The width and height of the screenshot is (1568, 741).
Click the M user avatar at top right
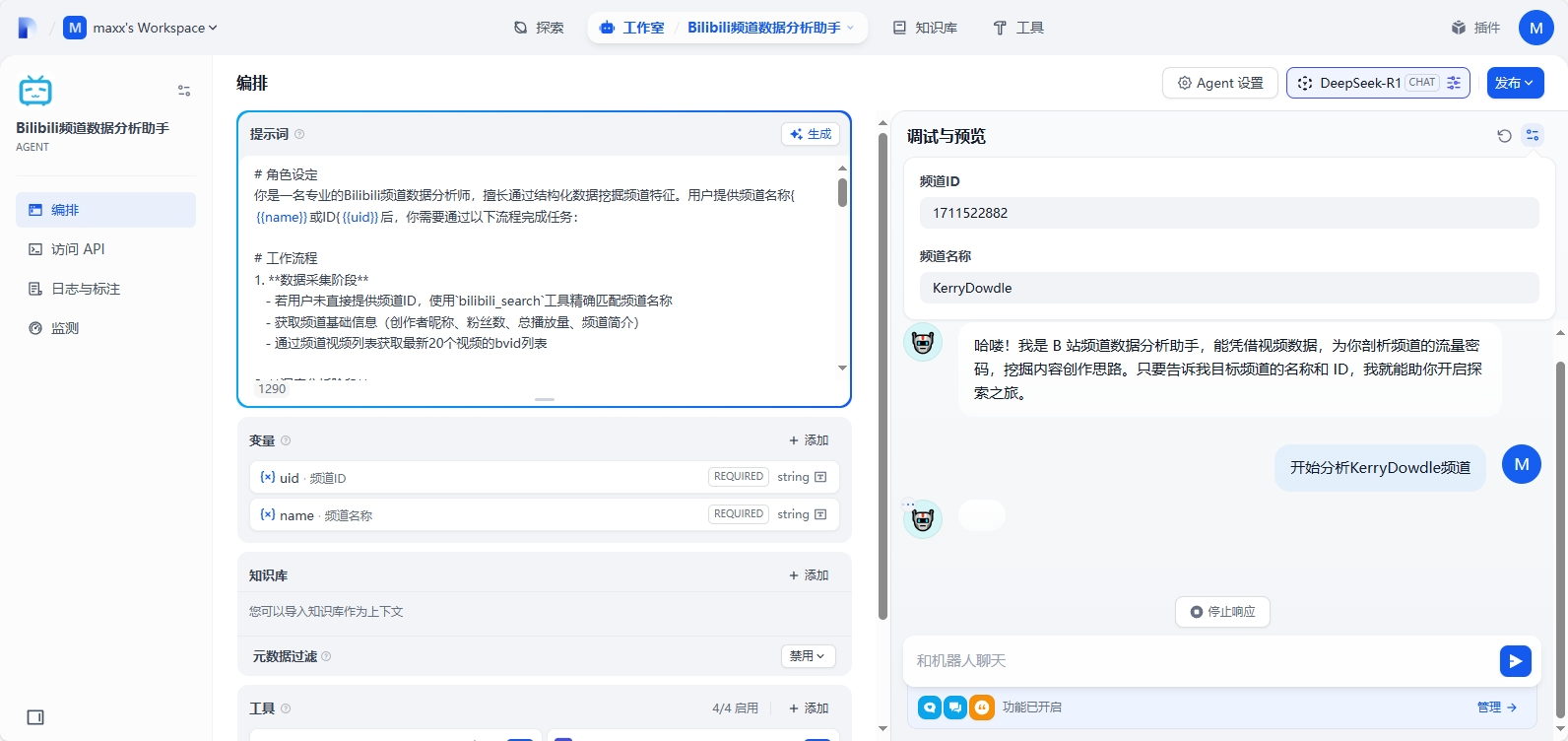click(1536, 28)
